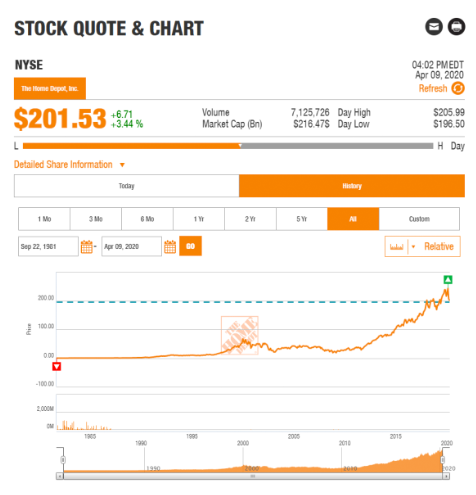Open the end date calendar icon
Screen dimensions: 476x495
(170, 247)
